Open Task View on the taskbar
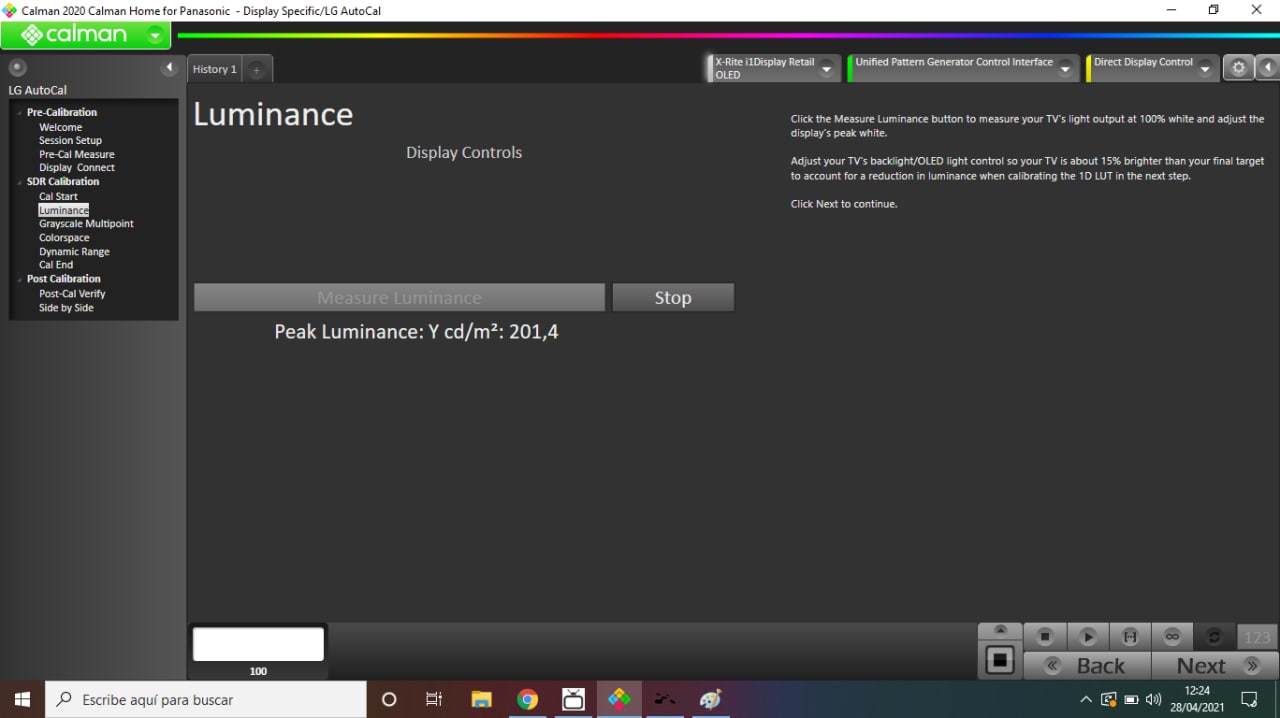The height and width of the screenshot is (718, 1280). [434, 699]
